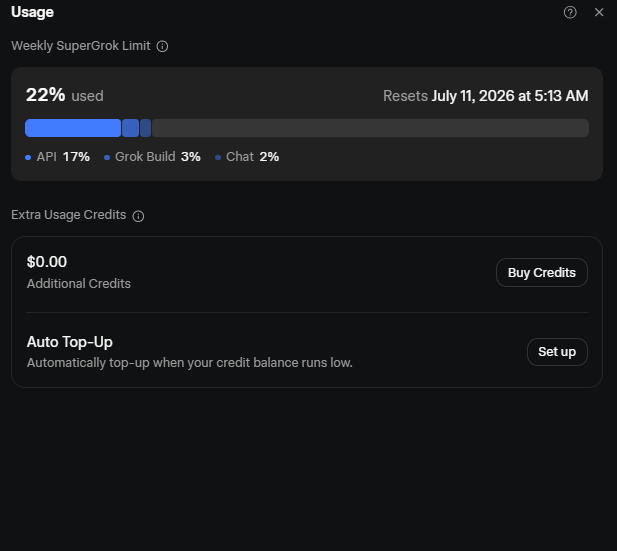The width and height of the screenshot is (617, 551).
Task: Click the bright blue API usage bar segment
Action: coord(73,128)
